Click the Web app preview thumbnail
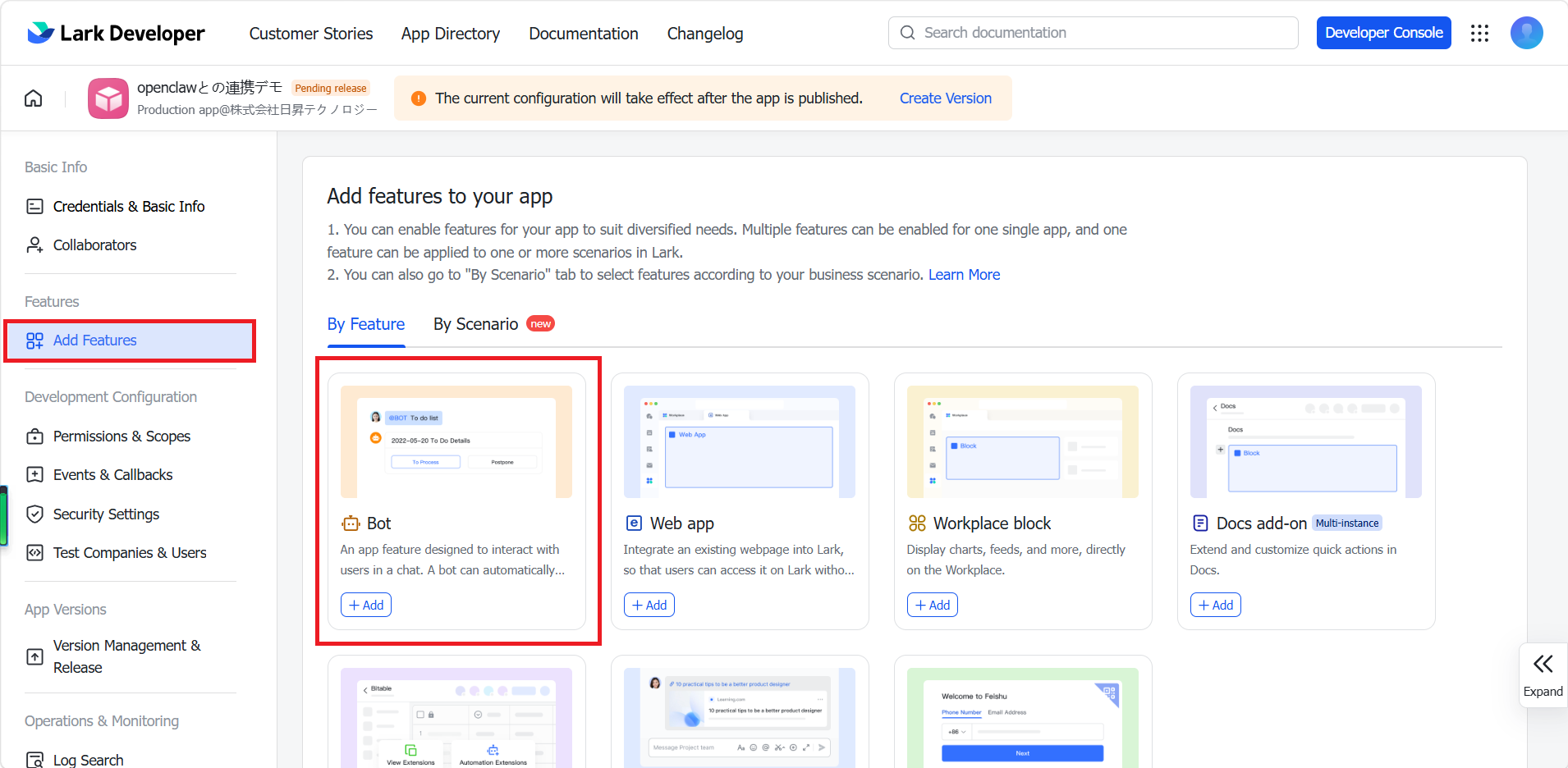Viewport: 1568px width, 768px height. point(740,442)
